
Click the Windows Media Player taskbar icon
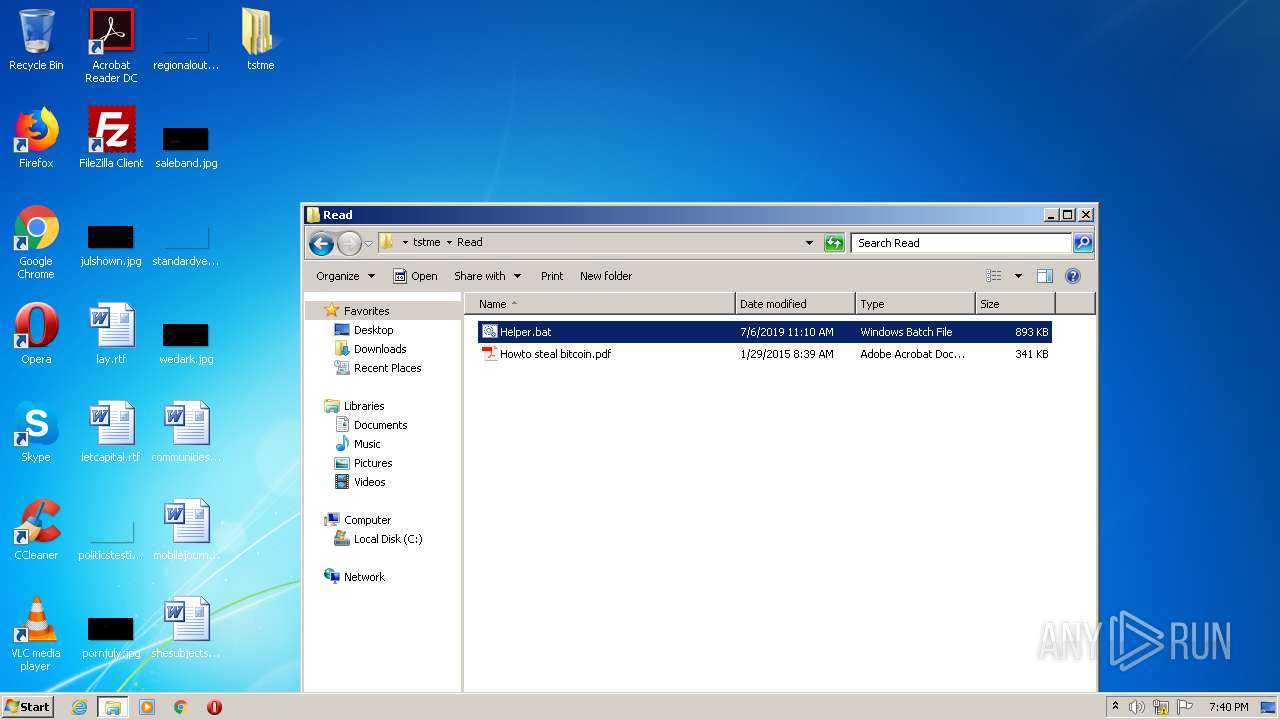(147, 707)
